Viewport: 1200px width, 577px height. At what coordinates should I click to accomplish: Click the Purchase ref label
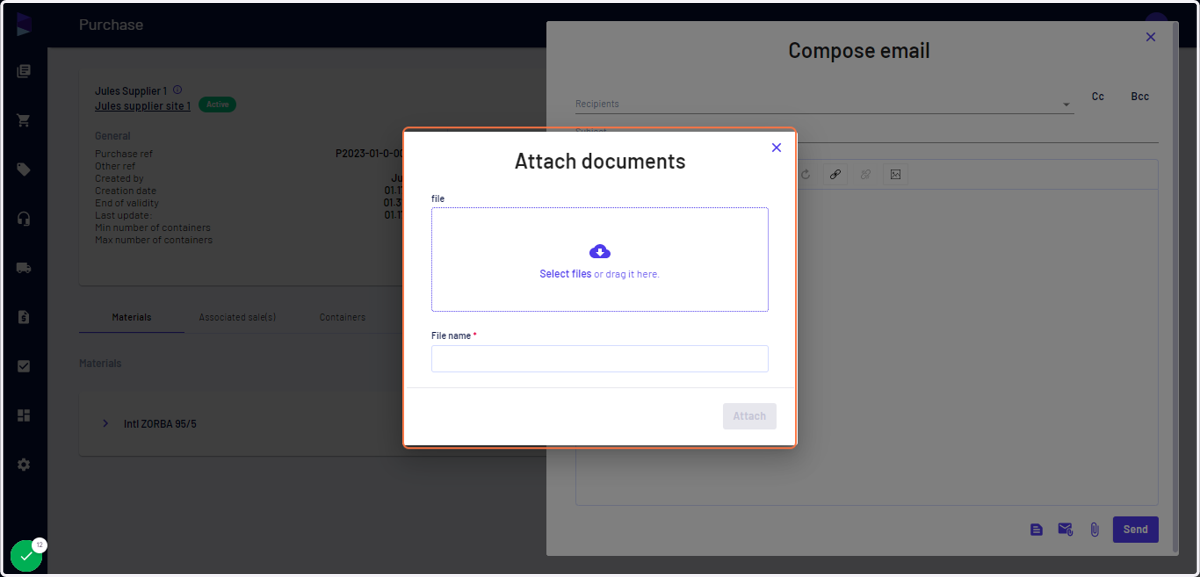[124, 154]
